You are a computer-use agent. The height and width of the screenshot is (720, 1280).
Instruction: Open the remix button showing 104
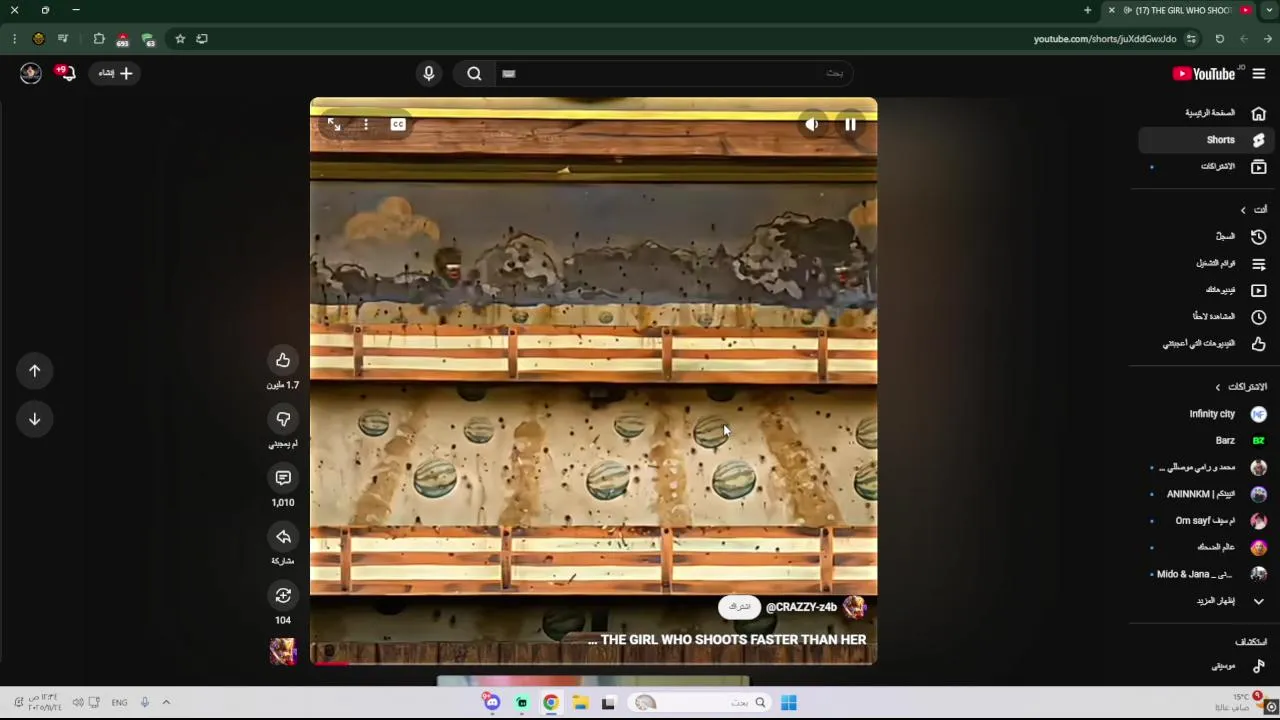(283, 596)
